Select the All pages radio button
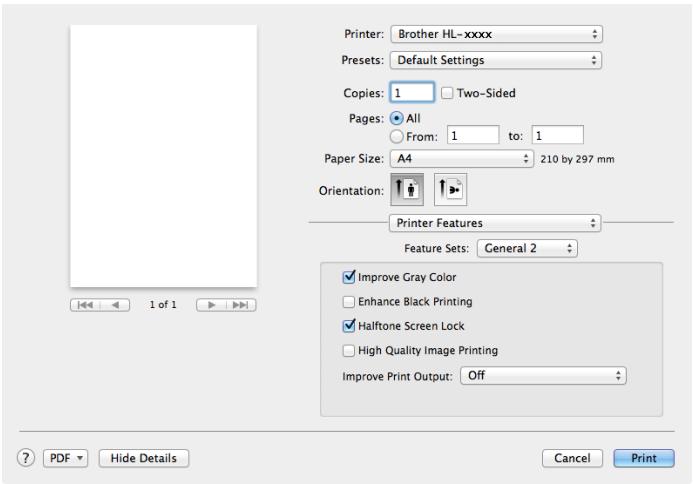Viewport: 693px width, 484px height. tap(396, 118)
